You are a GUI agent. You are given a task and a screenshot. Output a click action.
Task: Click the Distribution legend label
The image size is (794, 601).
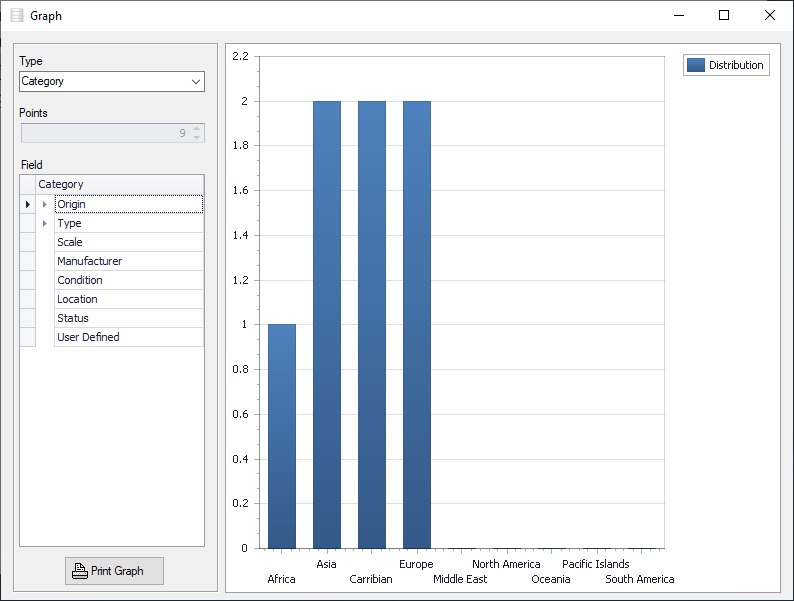(x=736, y=65)
